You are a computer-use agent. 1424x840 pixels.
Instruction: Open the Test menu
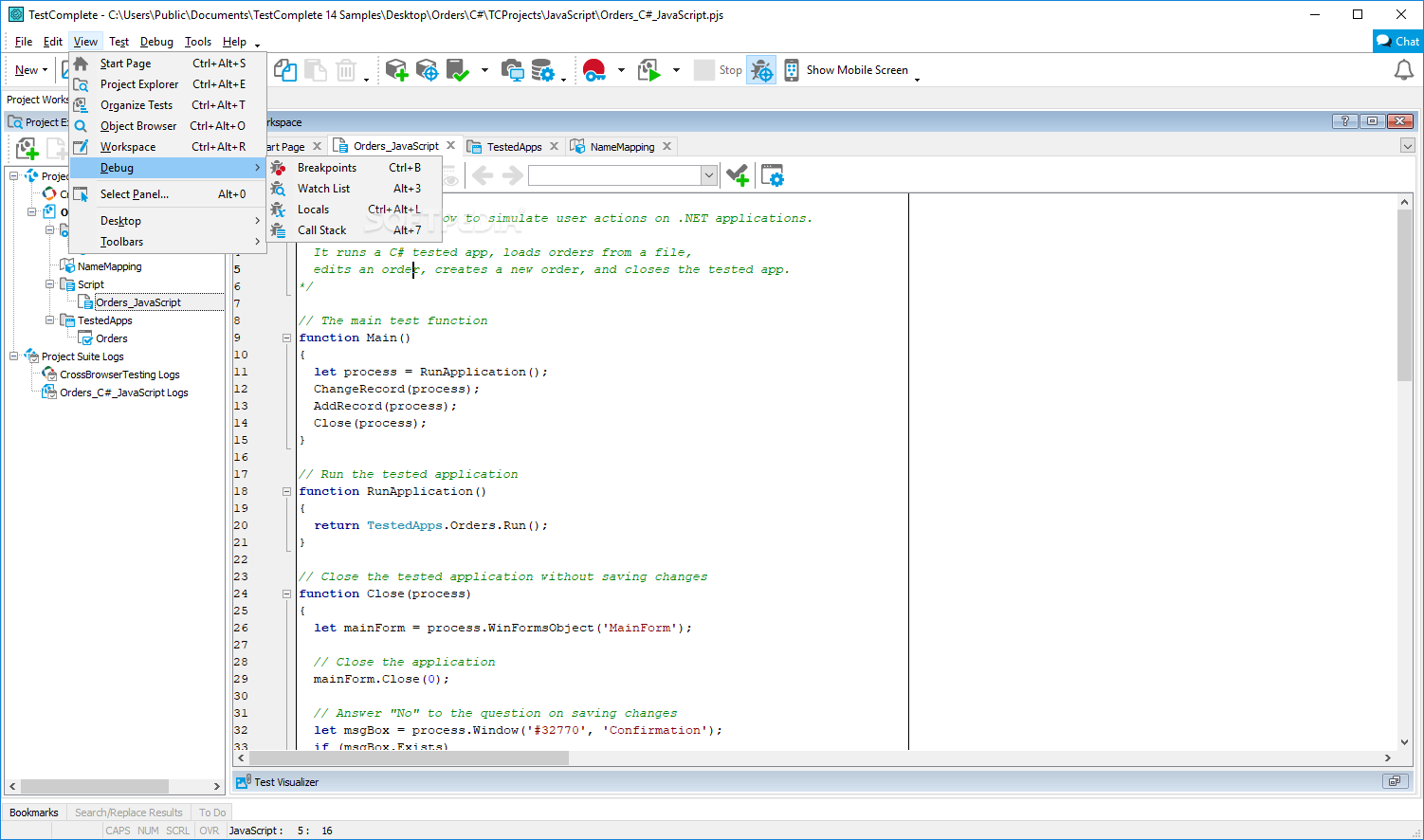point(119,42)
